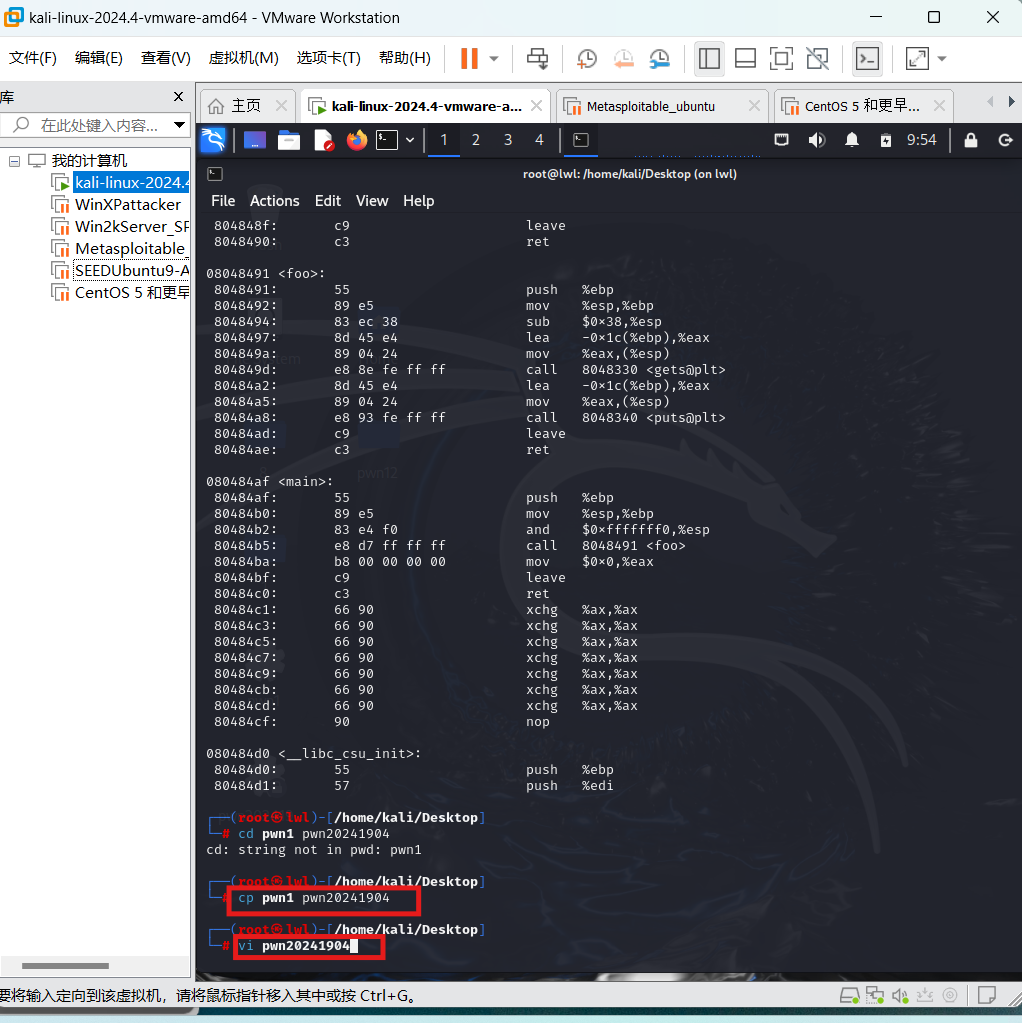Click the Send Ctrl+Alt+Del icon

coord(538,58)
